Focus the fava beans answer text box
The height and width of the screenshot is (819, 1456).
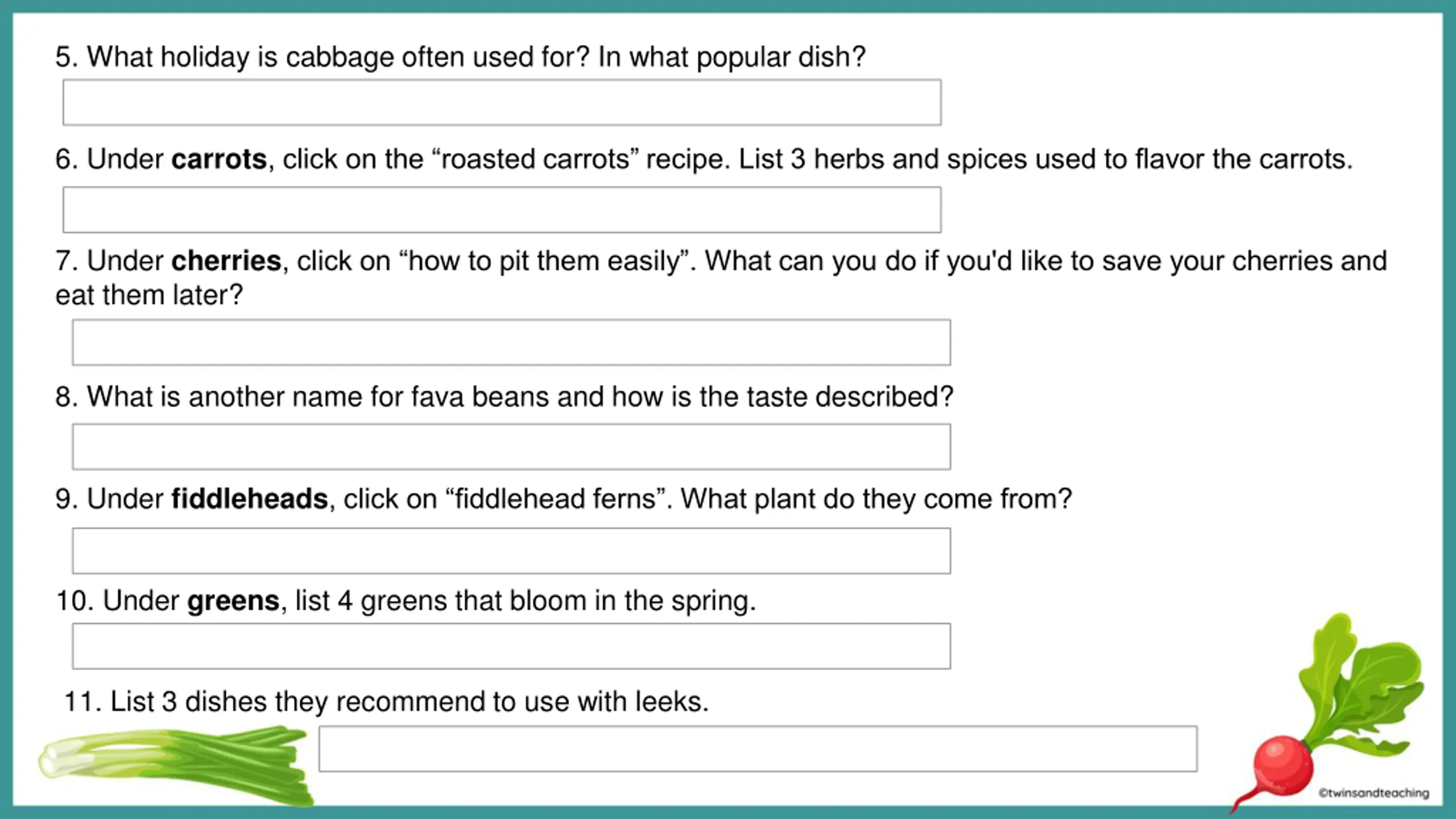(511, 446)
